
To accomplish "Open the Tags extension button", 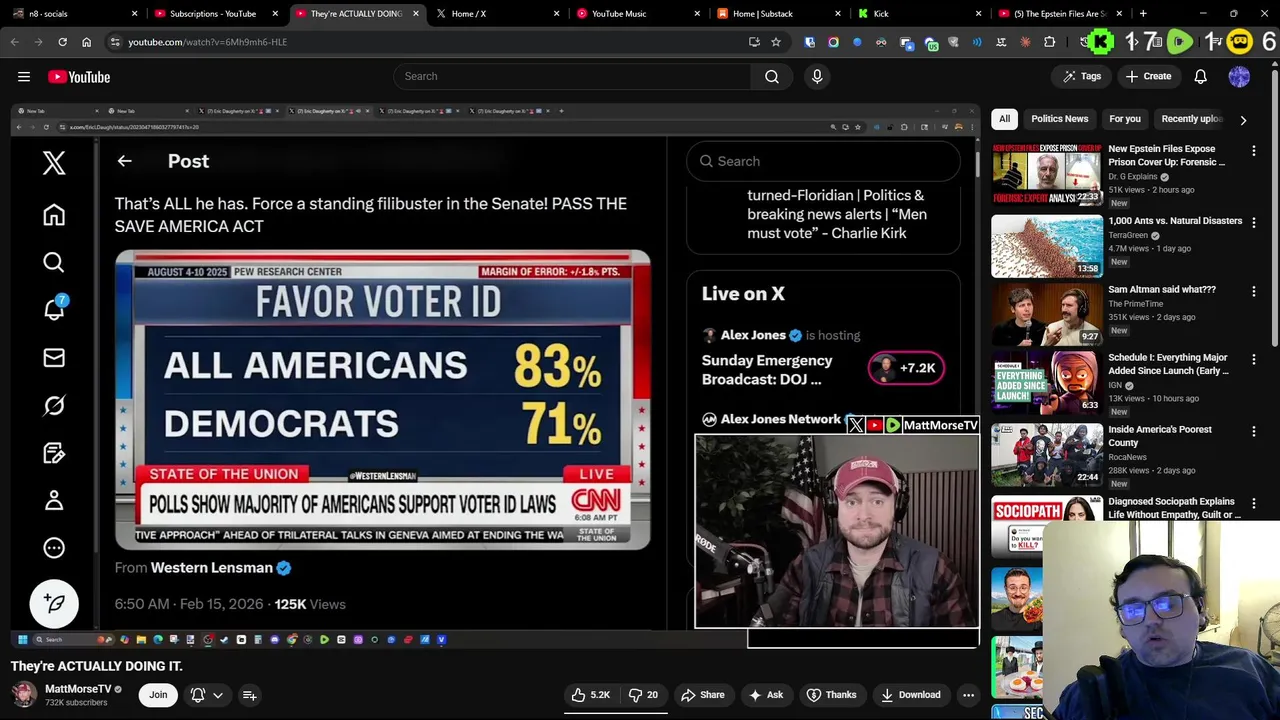I will pyautogui.click(x=1082, y=76).
